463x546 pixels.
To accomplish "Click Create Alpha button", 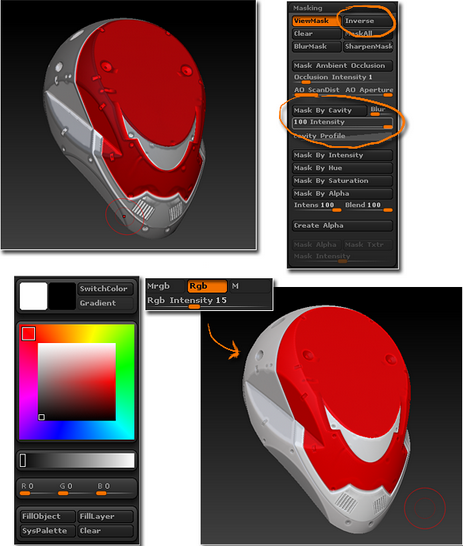I will (x=342, y=226).
